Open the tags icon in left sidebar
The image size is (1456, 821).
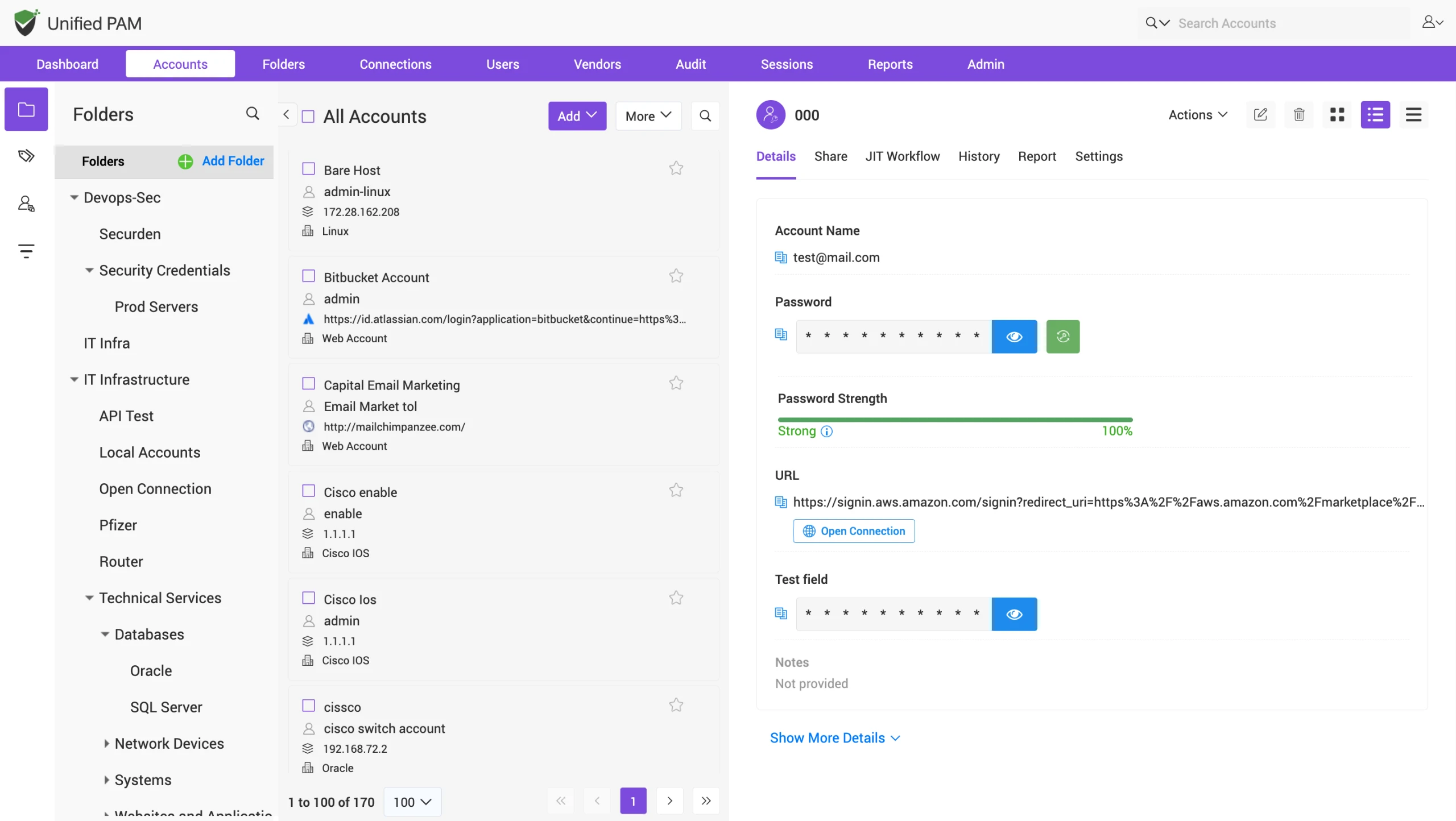(x=26, y=156)
